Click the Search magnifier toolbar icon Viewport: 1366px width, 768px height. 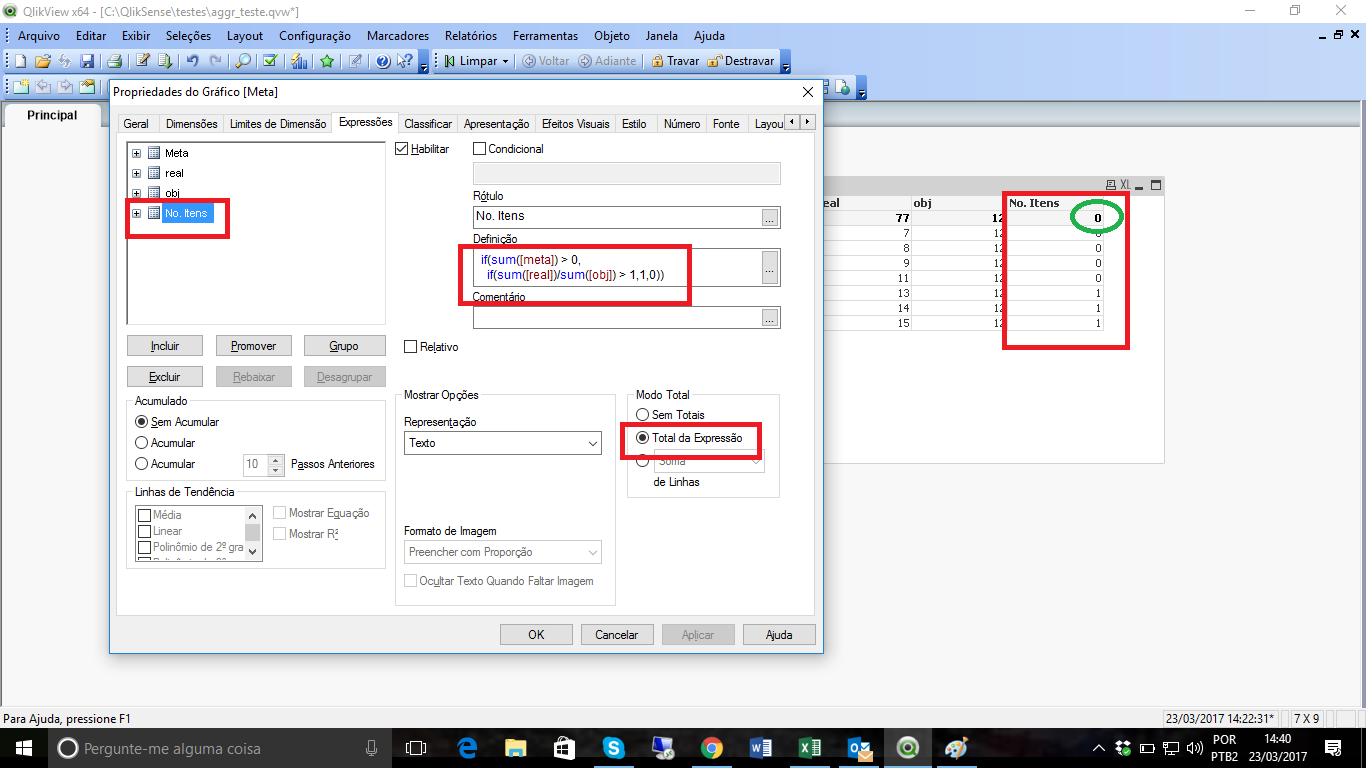tap(243, 61)
